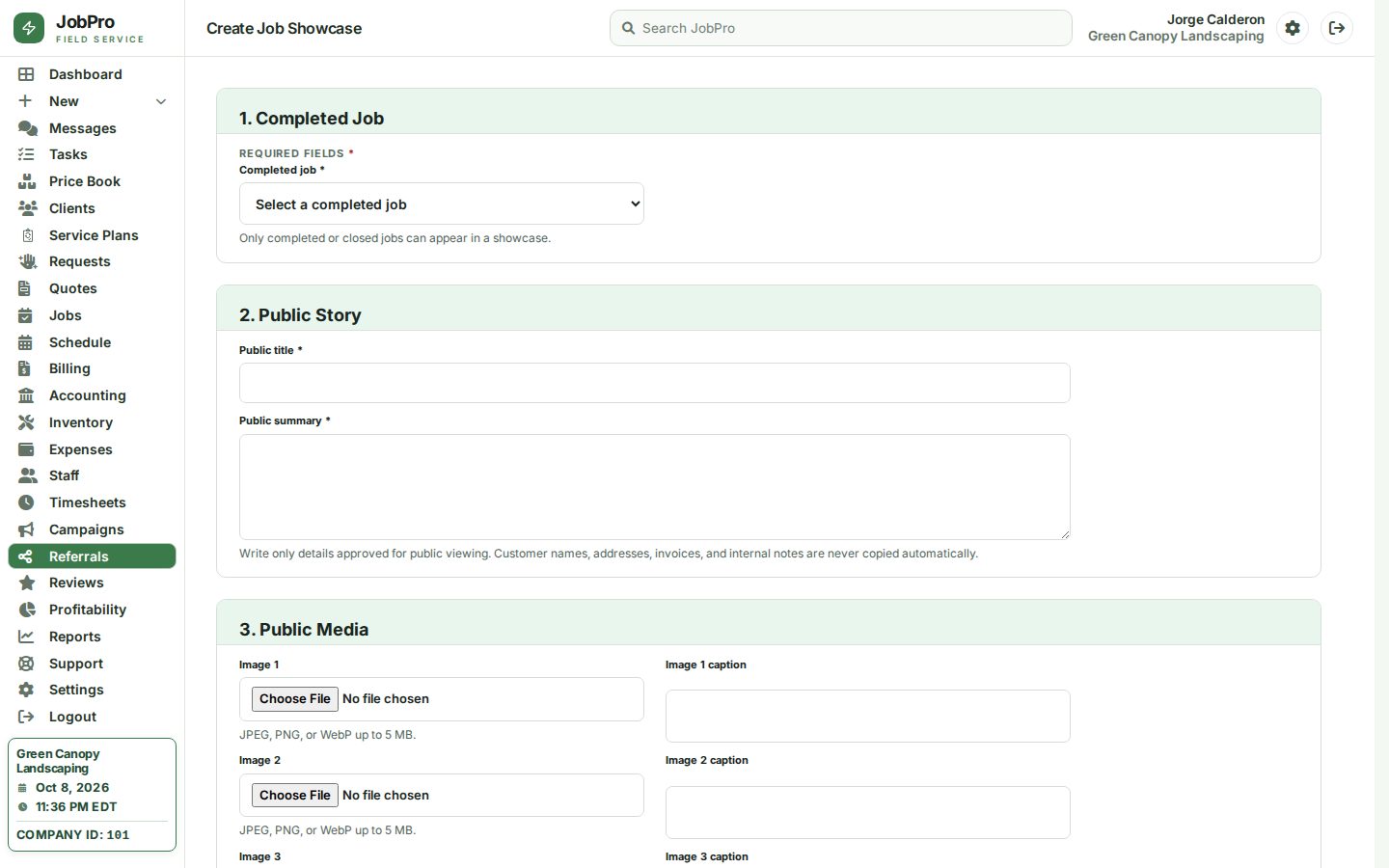This screenshot has width=1389, height=868.
Task: Navigate to Staff in the sidebar
Action: point(92,475)
